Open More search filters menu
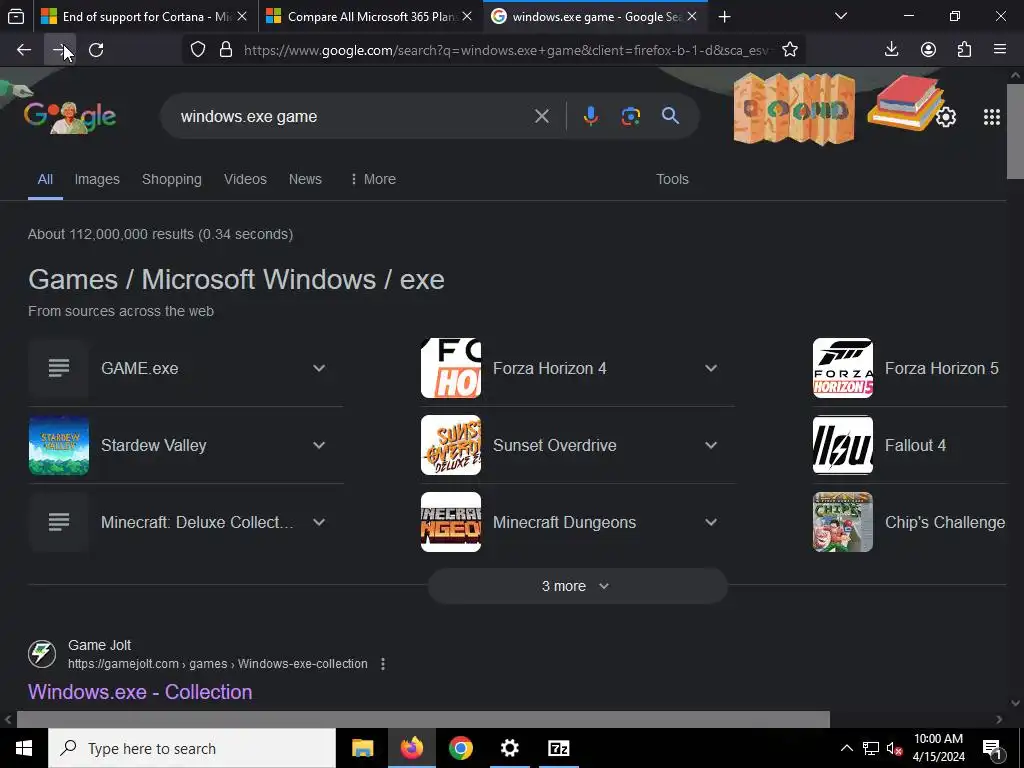 click(x=373, y=179)
